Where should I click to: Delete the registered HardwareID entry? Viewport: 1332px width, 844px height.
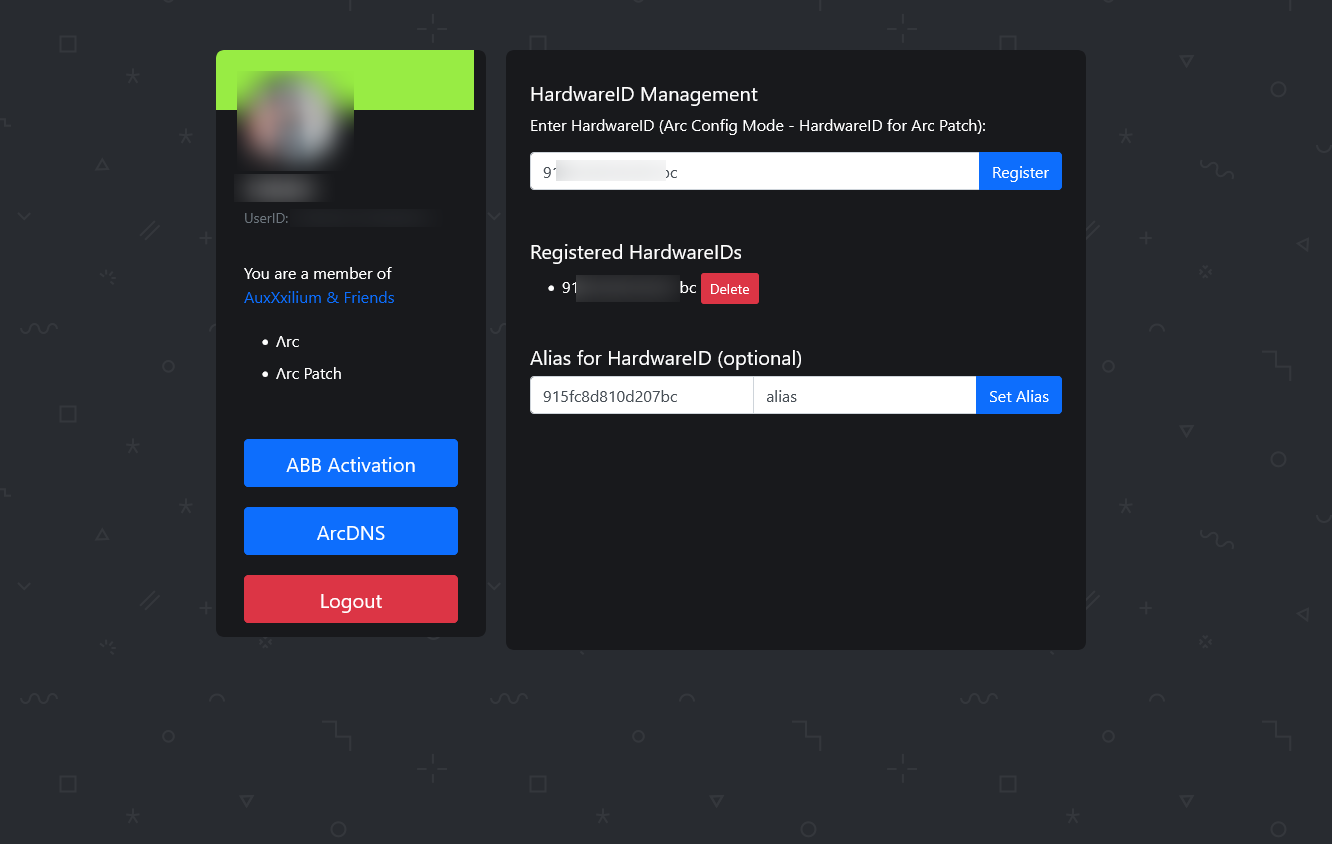click(x=729, y=289)
